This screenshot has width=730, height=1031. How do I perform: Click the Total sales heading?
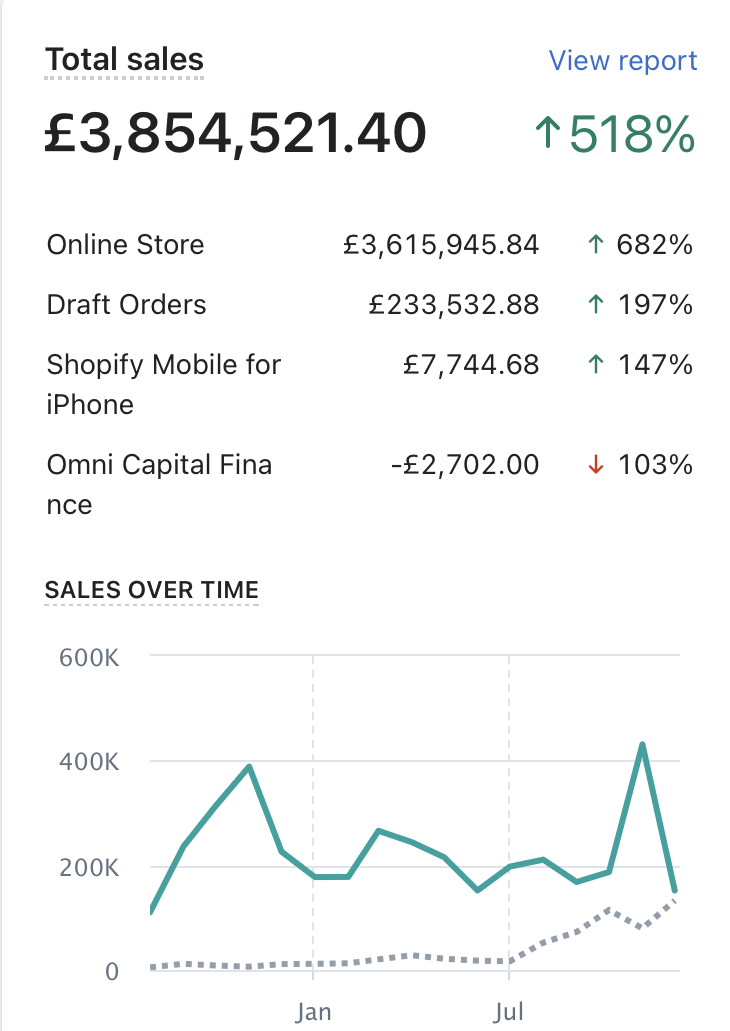pyautogui.click(x=124, y=60)
